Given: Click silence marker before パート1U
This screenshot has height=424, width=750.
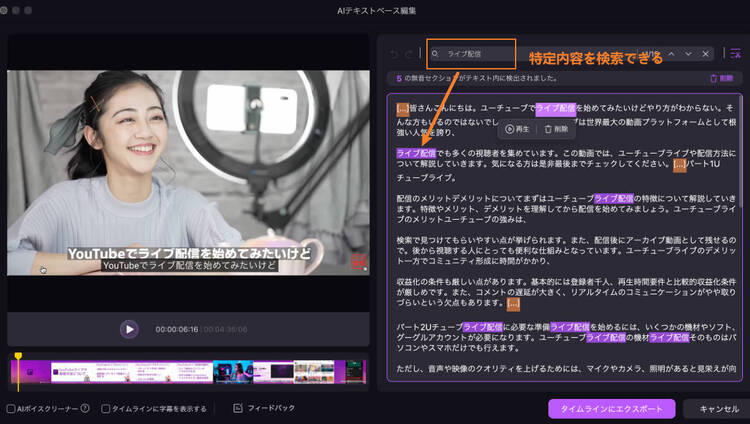Looking at the screenshot, I should click(x=680, y=164).
